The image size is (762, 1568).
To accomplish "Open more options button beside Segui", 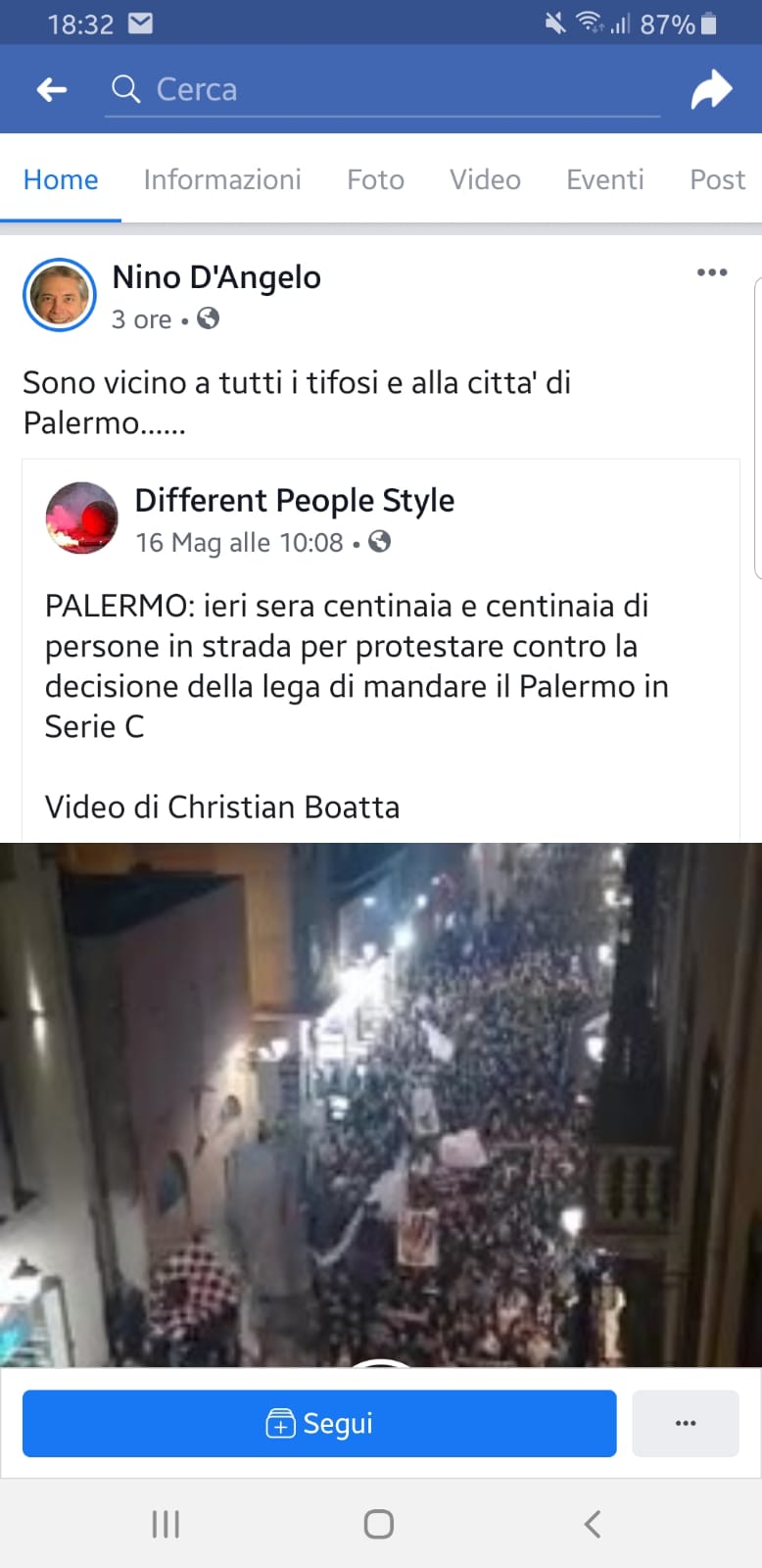I will pyautogui.click(x=686, y=1423).
